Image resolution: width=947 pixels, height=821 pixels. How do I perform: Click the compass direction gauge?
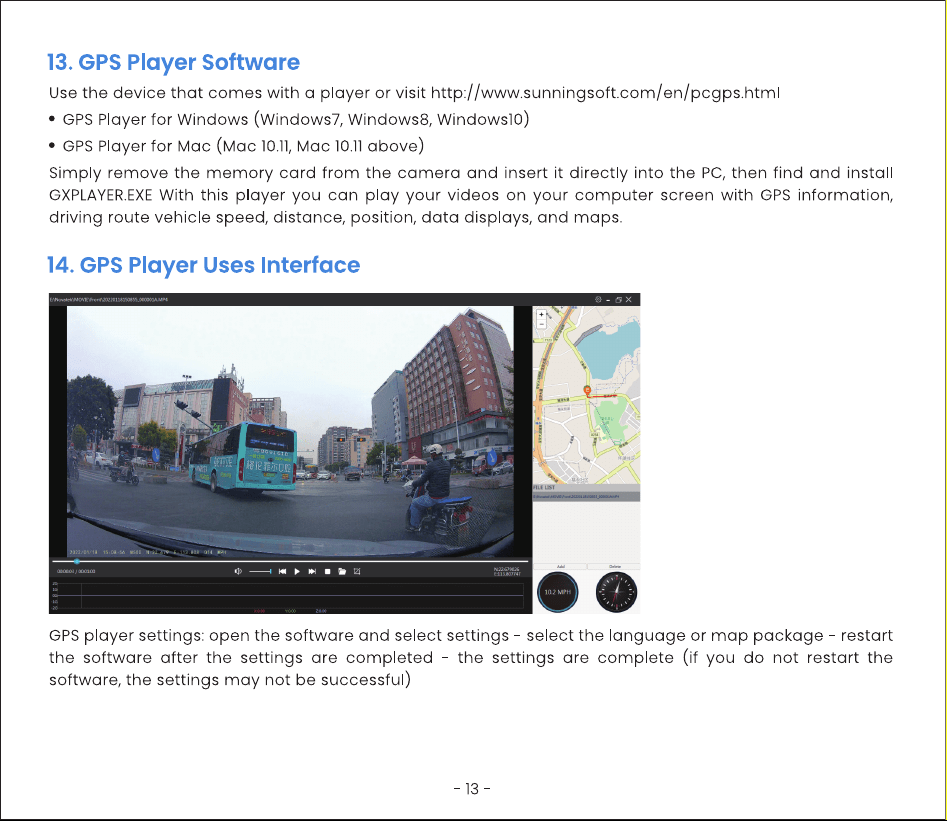[616, 592]
